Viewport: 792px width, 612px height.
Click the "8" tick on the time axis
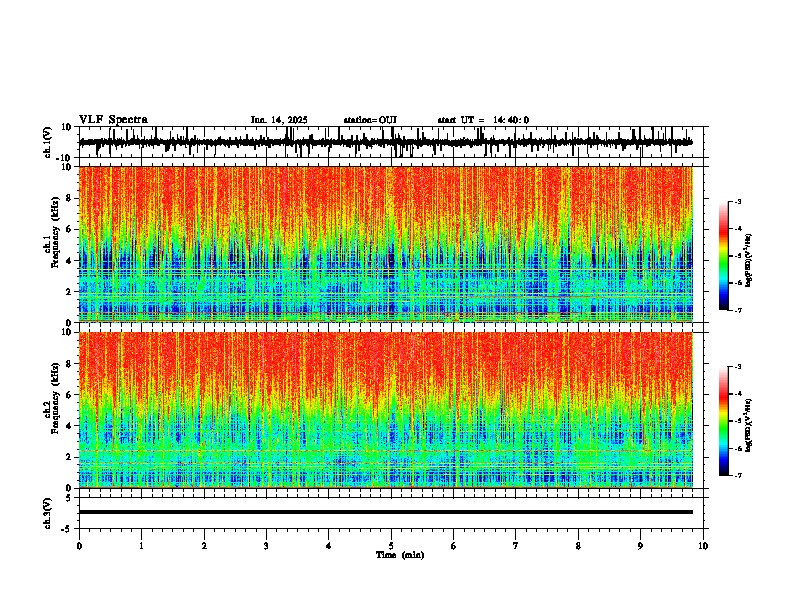[x=578, y=546]
